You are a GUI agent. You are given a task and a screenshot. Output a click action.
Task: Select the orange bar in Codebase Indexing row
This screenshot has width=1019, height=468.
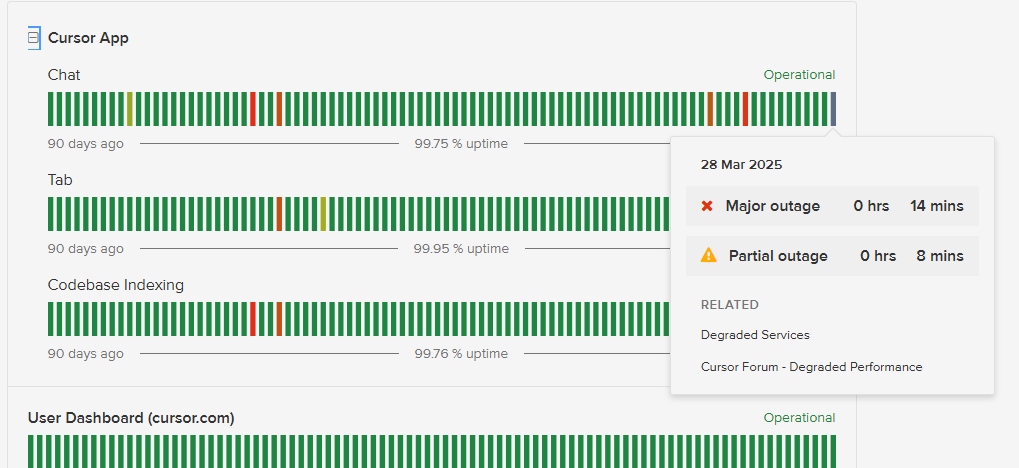279,319
